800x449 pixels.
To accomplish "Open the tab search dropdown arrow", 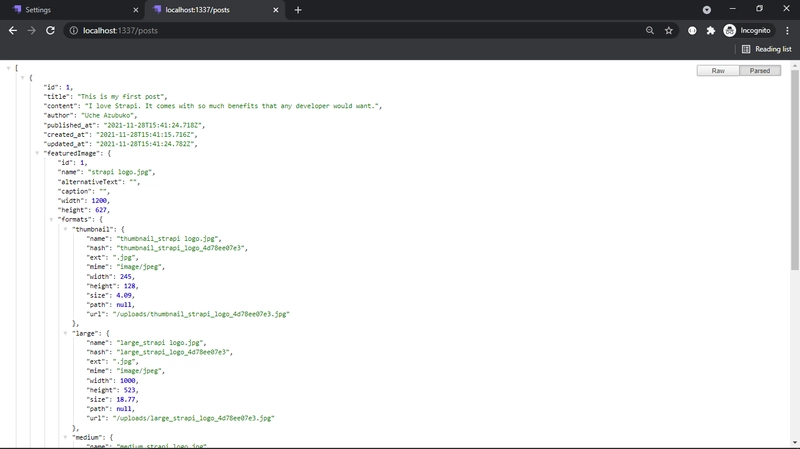I will 707,10.
